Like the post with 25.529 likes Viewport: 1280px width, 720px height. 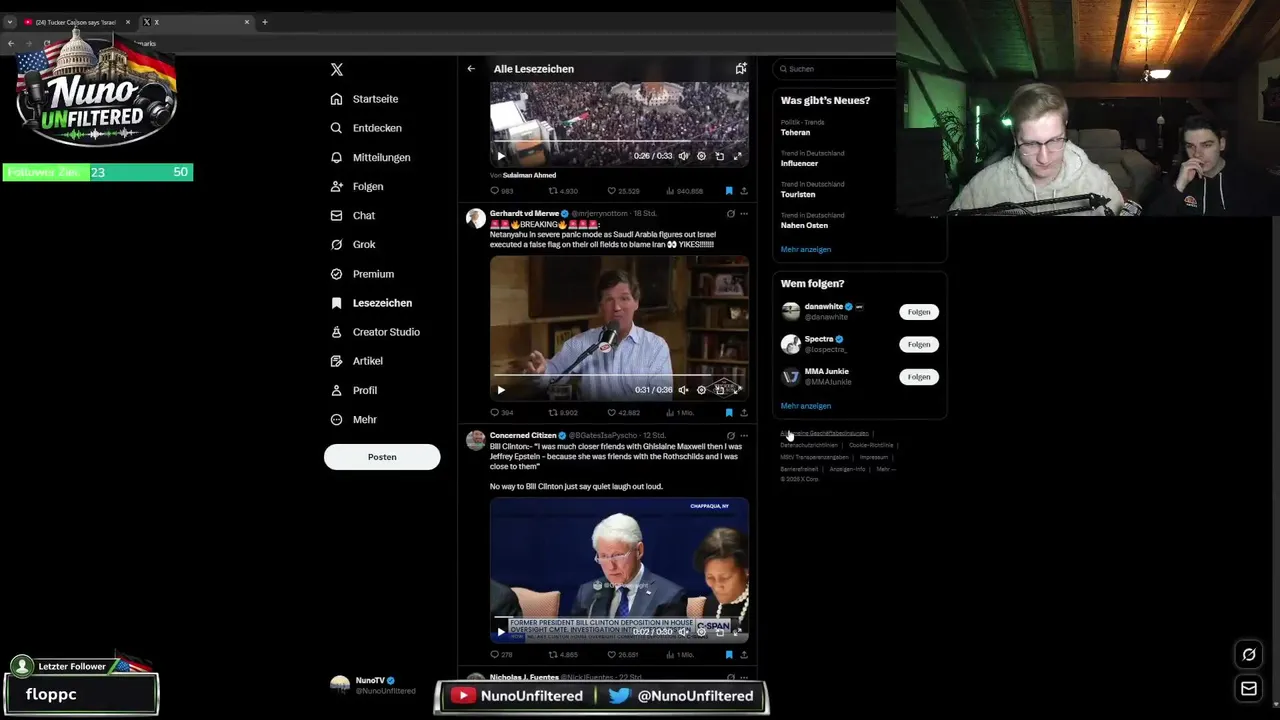click(624, 190)
